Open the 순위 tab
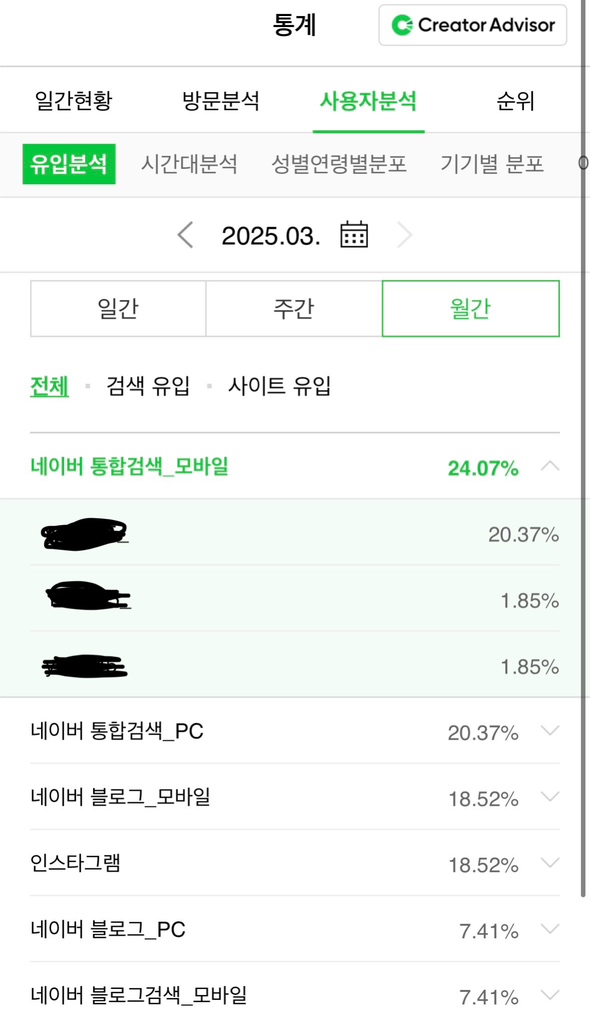The image size is (590, 1024). (x=516, y=101)
